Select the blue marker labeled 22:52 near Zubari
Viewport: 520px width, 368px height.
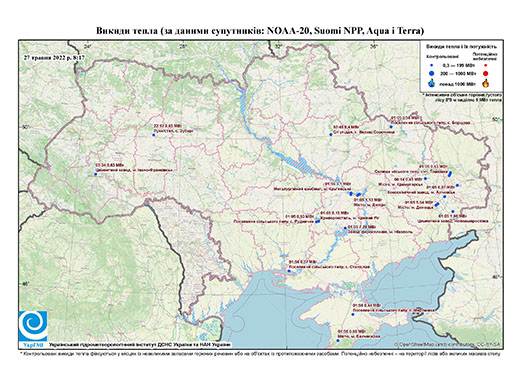coord(154,135)
